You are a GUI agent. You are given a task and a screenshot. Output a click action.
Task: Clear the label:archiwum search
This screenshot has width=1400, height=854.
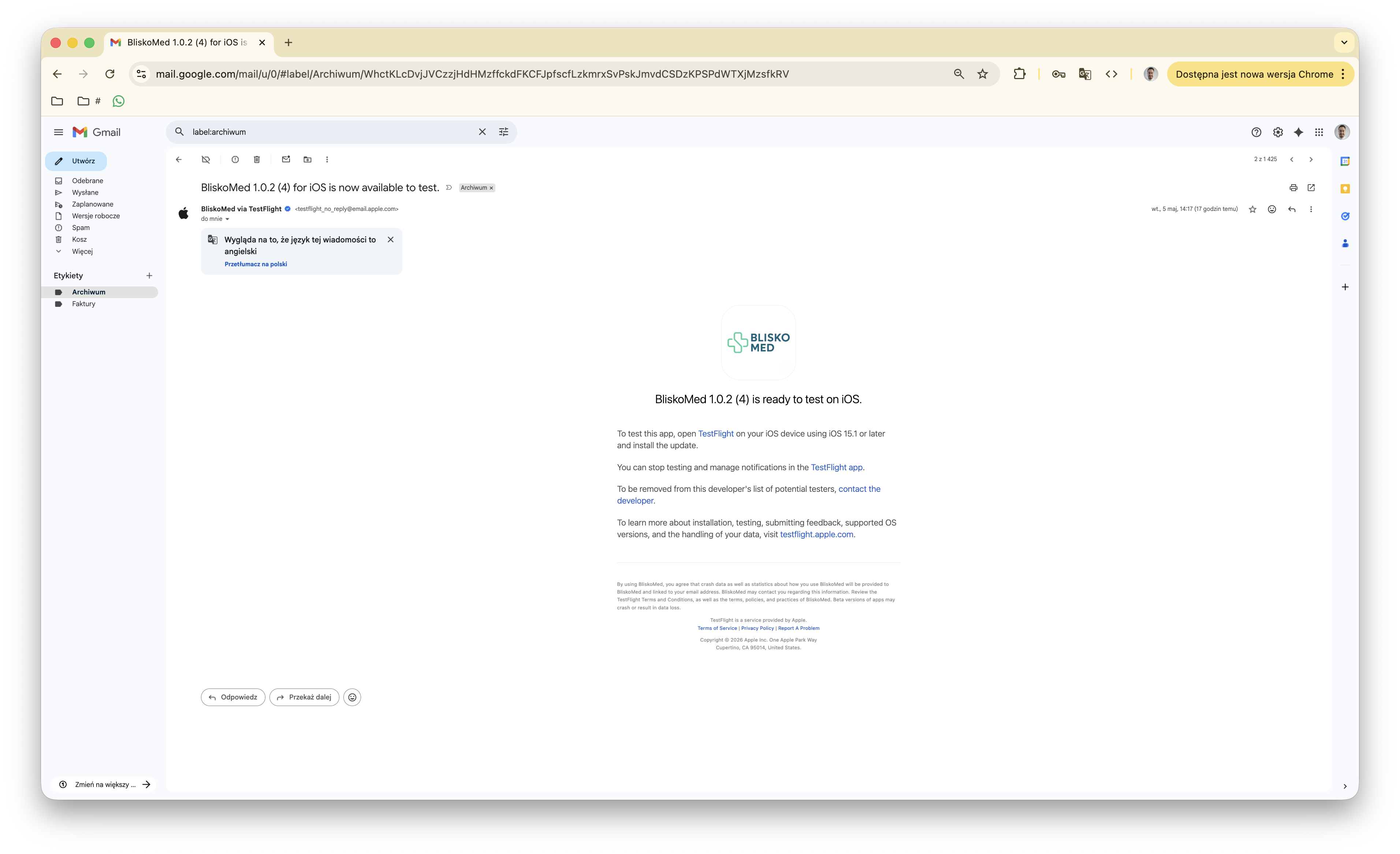(x=482, y=132)
